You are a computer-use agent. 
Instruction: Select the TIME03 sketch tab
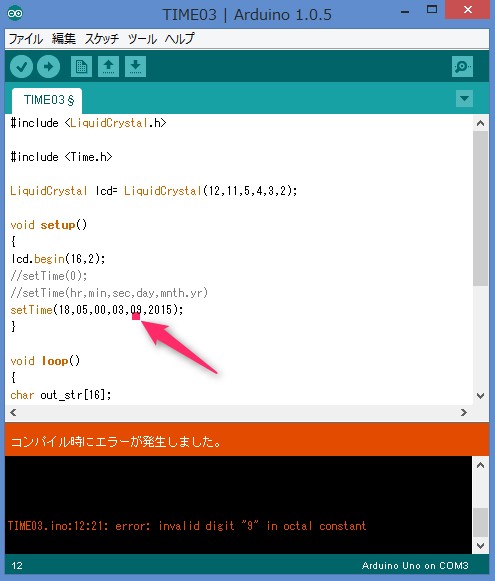coord(47,101)
